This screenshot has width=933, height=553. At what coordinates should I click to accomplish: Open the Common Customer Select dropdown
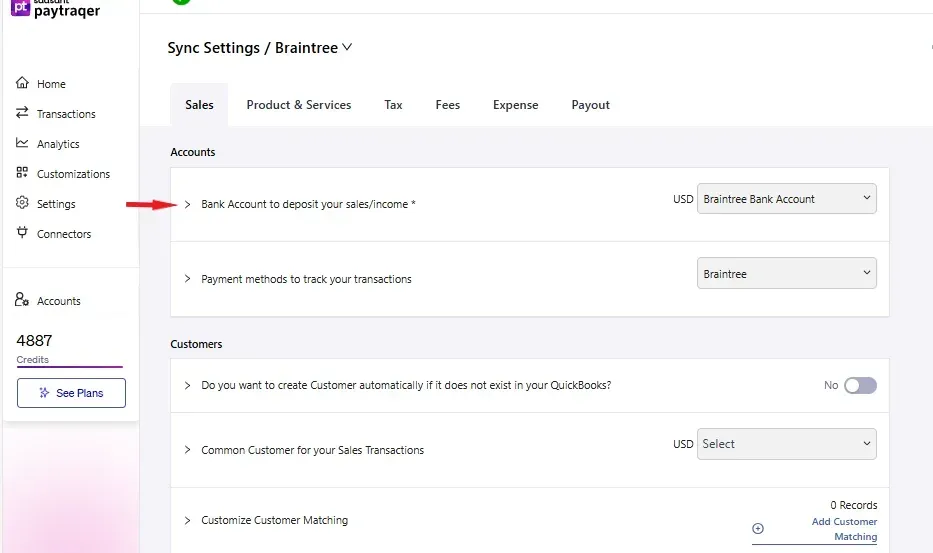[787, 444]
